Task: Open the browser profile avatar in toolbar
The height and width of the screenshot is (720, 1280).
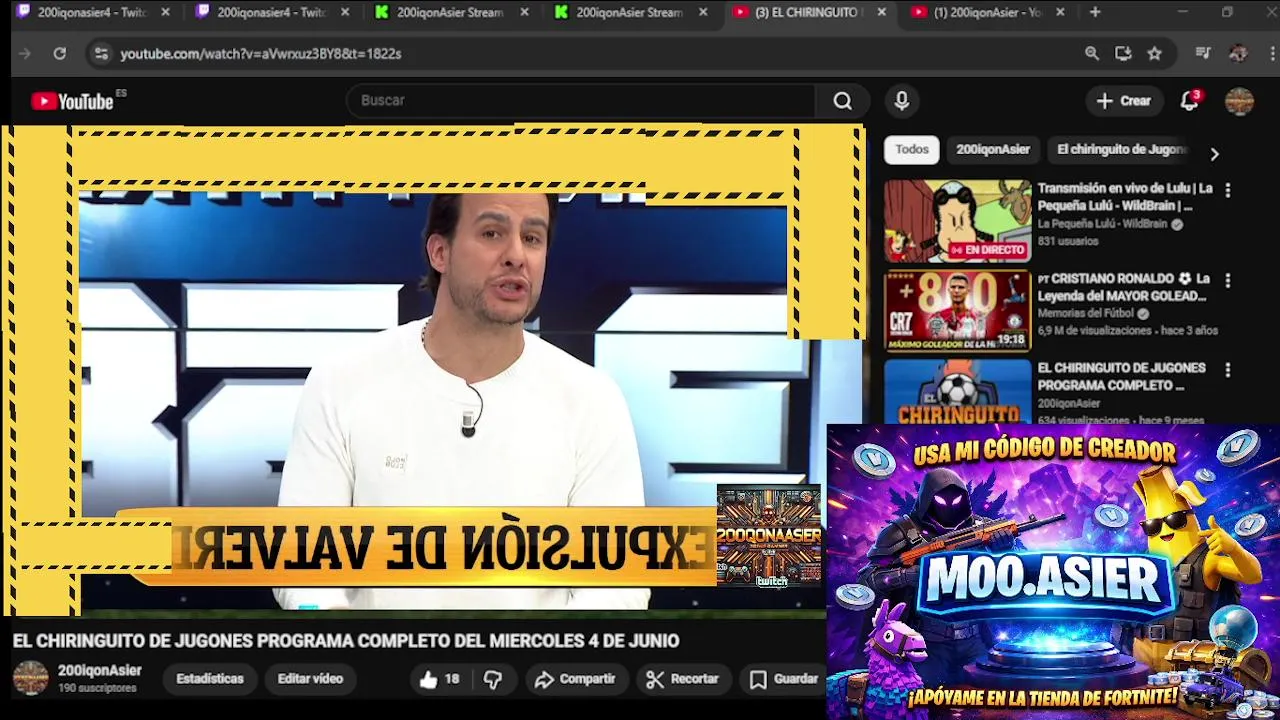Action: click(1238, 54)
